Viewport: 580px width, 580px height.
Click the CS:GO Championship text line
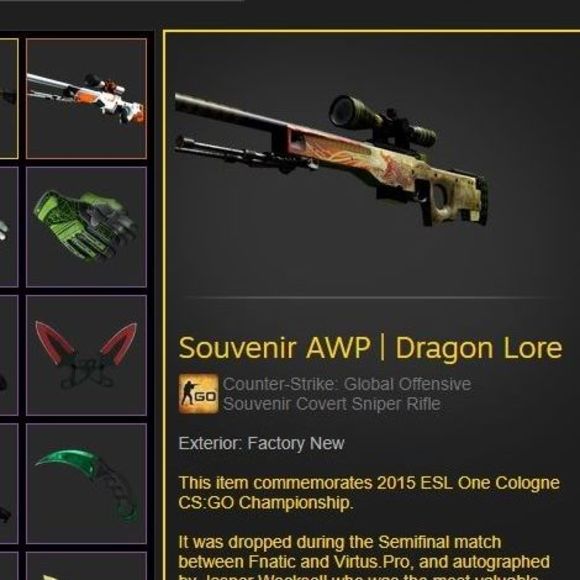266,503
